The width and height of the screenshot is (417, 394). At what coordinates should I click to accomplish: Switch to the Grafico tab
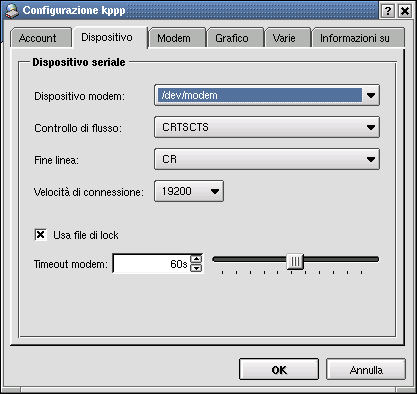[x=235, y=38]
